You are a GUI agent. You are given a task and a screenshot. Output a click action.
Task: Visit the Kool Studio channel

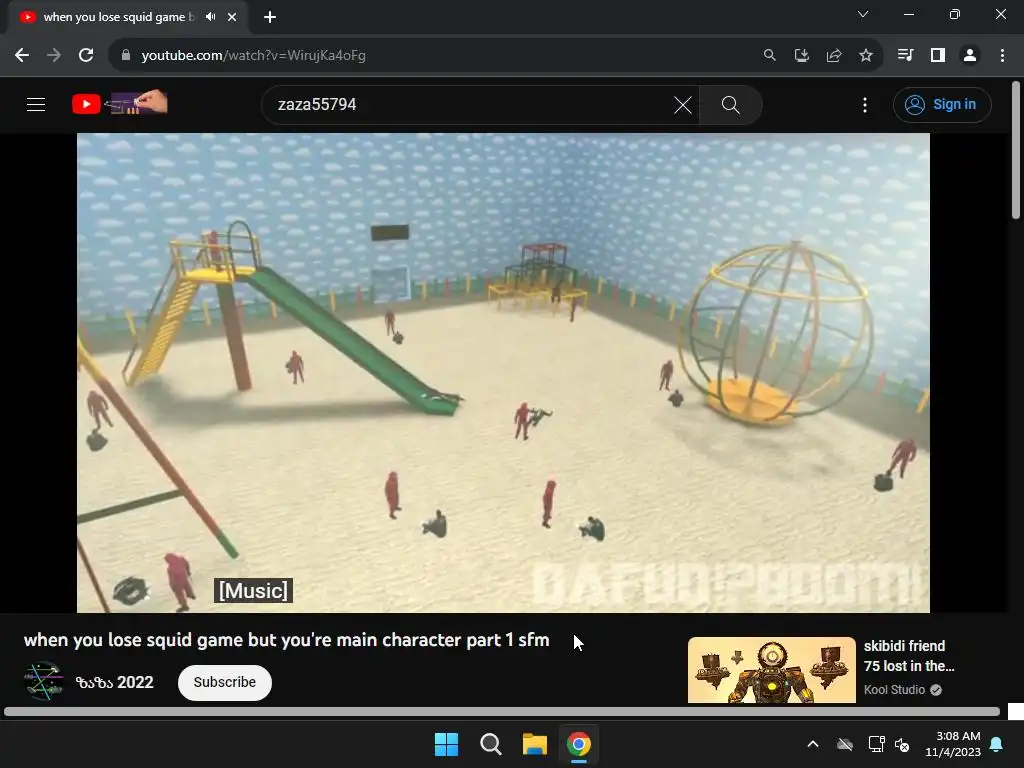pyautogui.click(x=894, y=690)
